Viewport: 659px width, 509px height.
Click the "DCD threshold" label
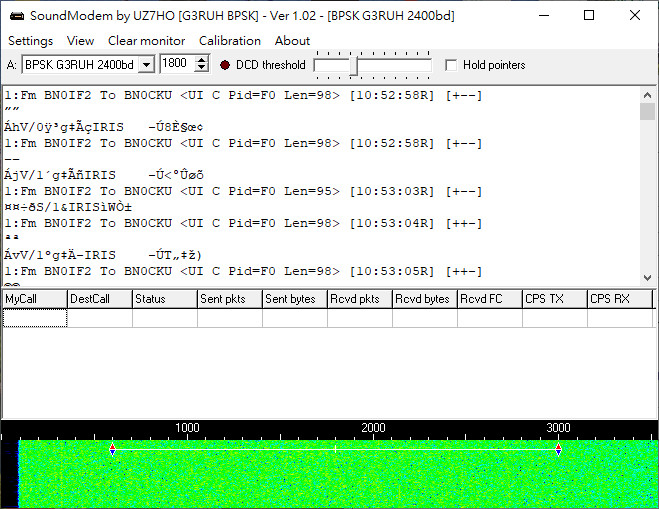(271, 65)
